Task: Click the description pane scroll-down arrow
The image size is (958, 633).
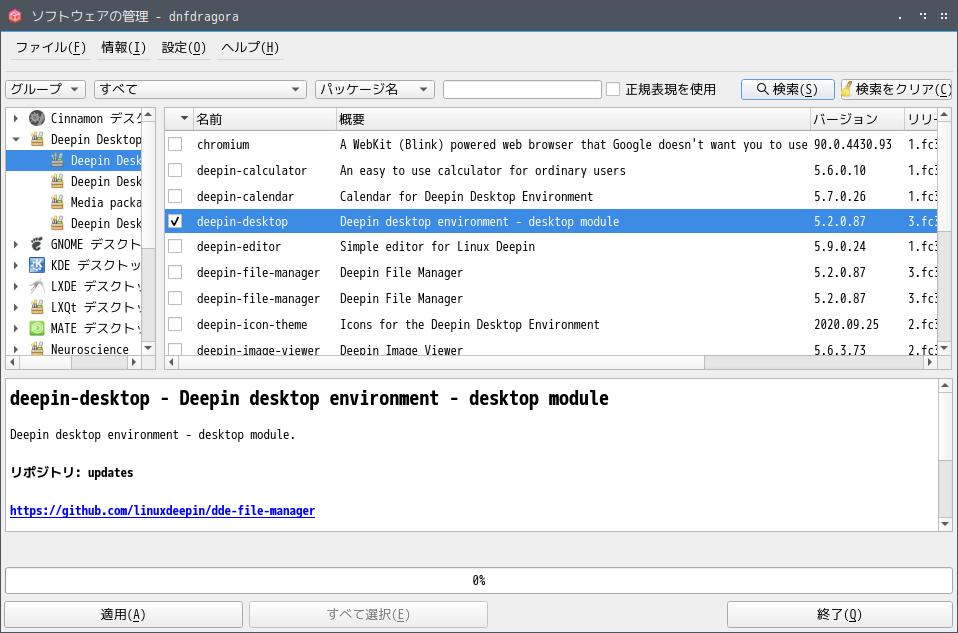Action: coord(945,524)
